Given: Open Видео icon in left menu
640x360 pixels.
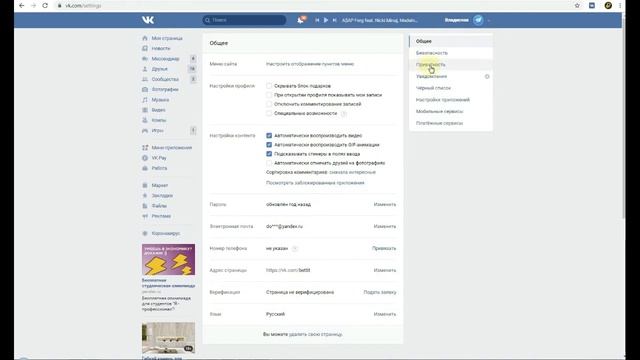Looking at the screenshot, I should click(145, 110).
